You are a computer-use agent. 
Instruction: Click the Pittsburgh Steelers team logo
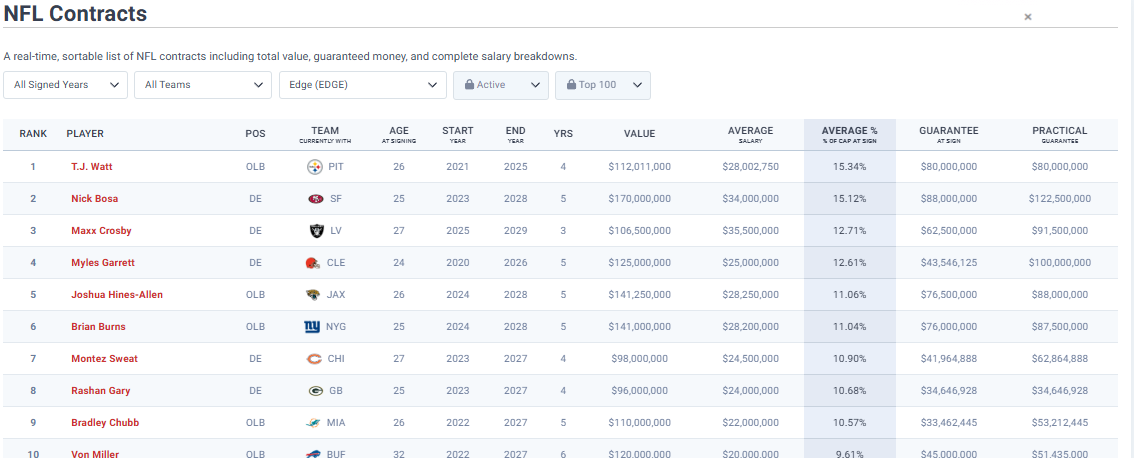pyautogui.click(x=315, y=167)
